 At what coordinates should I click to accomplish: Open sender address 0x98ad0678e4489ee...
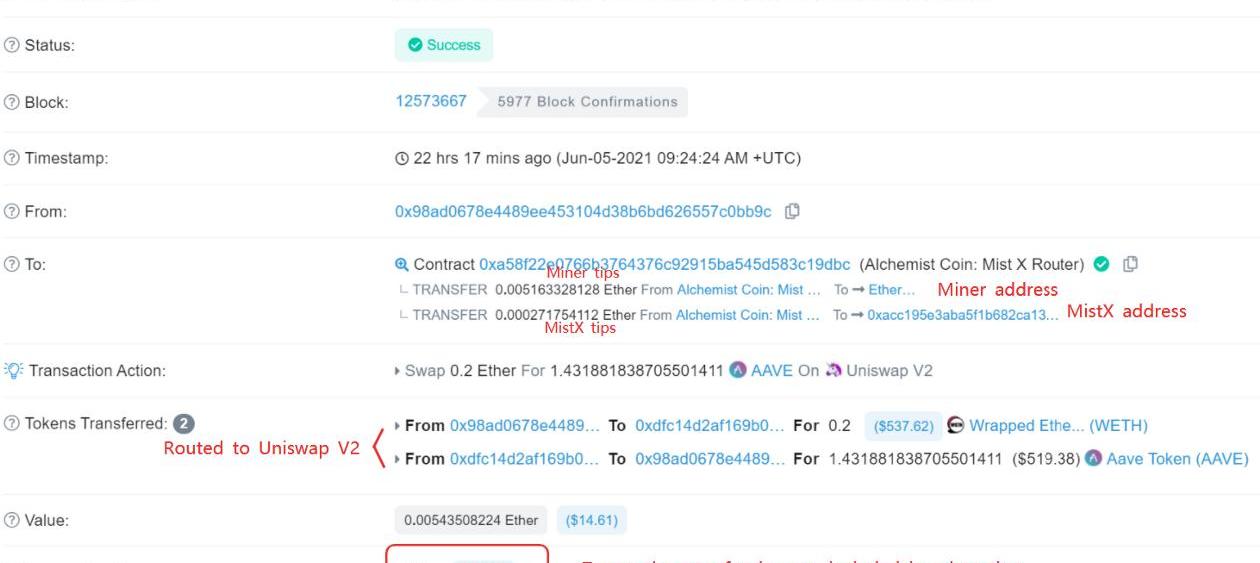pos(583,211)
